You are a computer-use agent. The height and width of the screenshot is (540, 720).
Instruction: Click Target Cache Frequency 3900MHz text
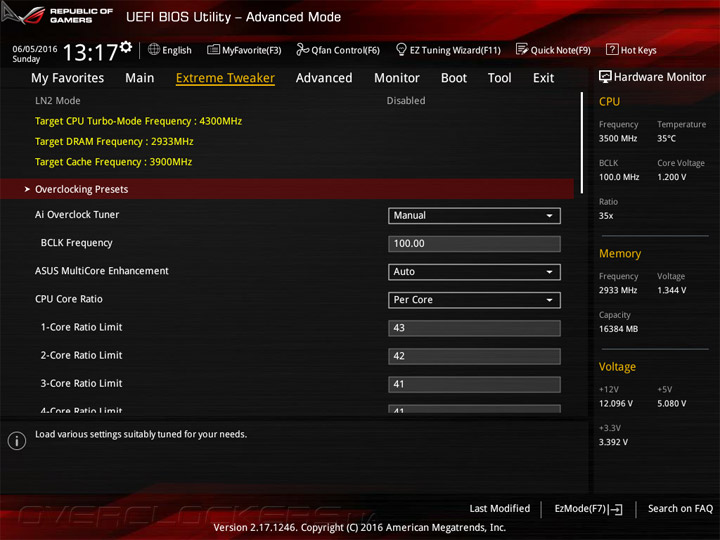[113, 162]
